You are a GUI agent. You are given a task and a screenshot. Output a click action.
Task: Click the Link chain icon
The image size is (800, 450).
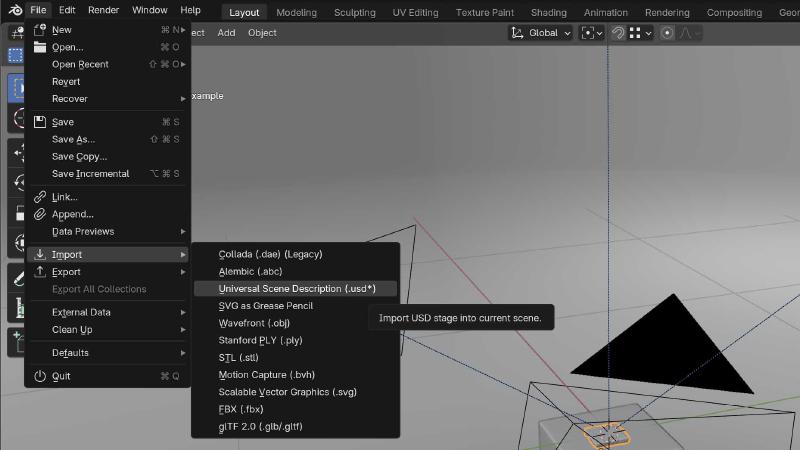pos(40,197)
